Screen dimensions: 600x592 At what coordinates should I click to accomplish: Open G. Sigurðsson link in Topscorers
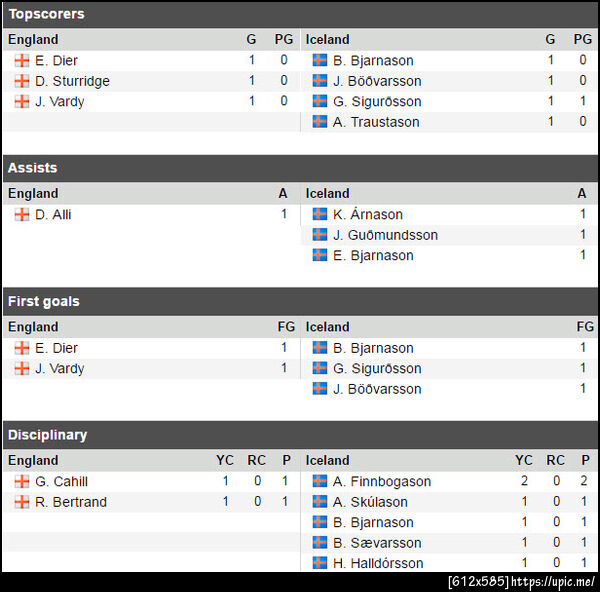(377, 101)
